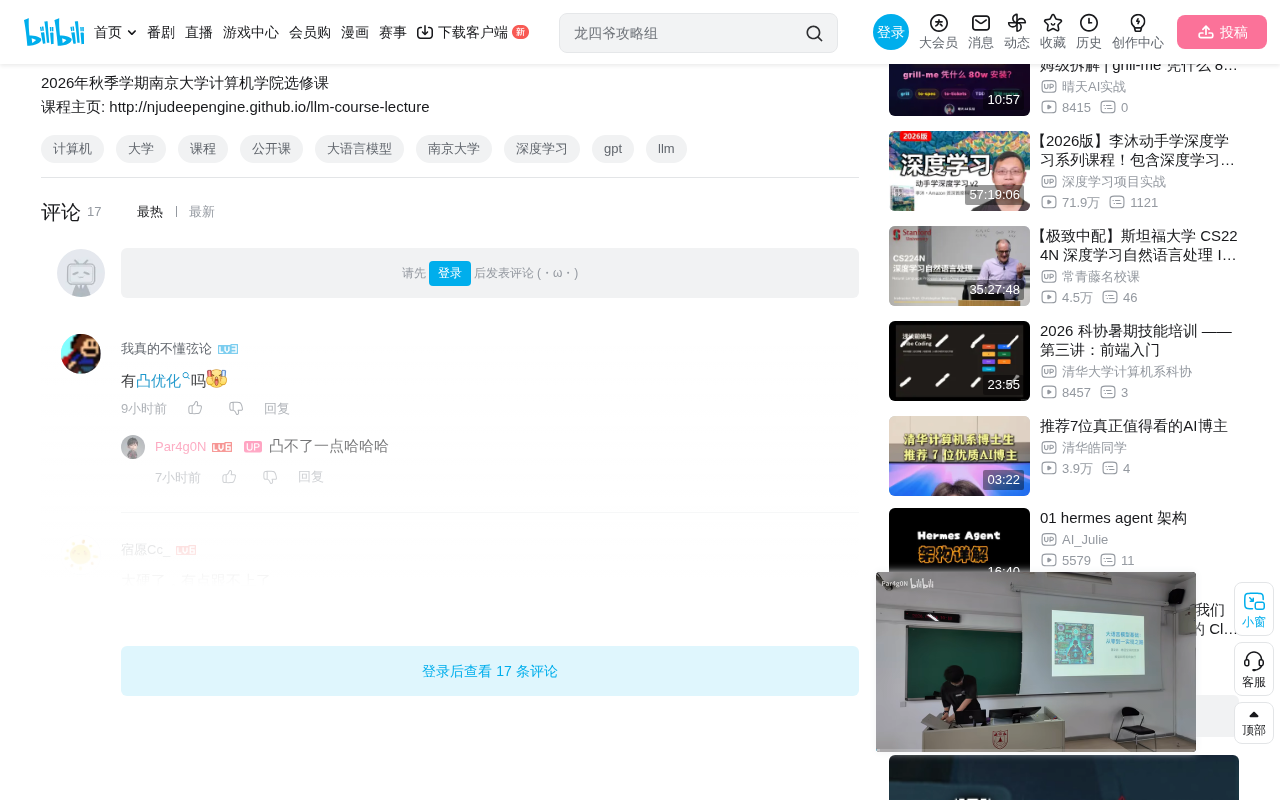Select the 课程 tag

pyautogui.click(x=203, y=149)
